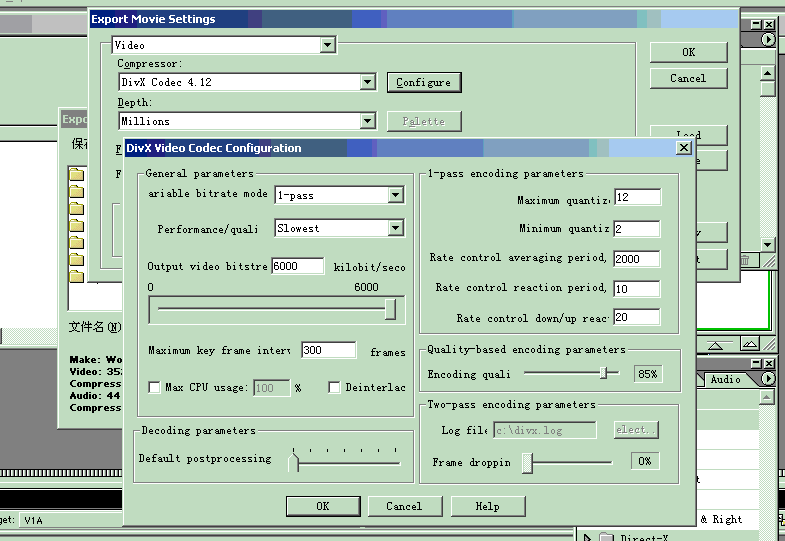Click the last folder icon in save dialog
The image size is (785, 541).
[x=77, y=276]
